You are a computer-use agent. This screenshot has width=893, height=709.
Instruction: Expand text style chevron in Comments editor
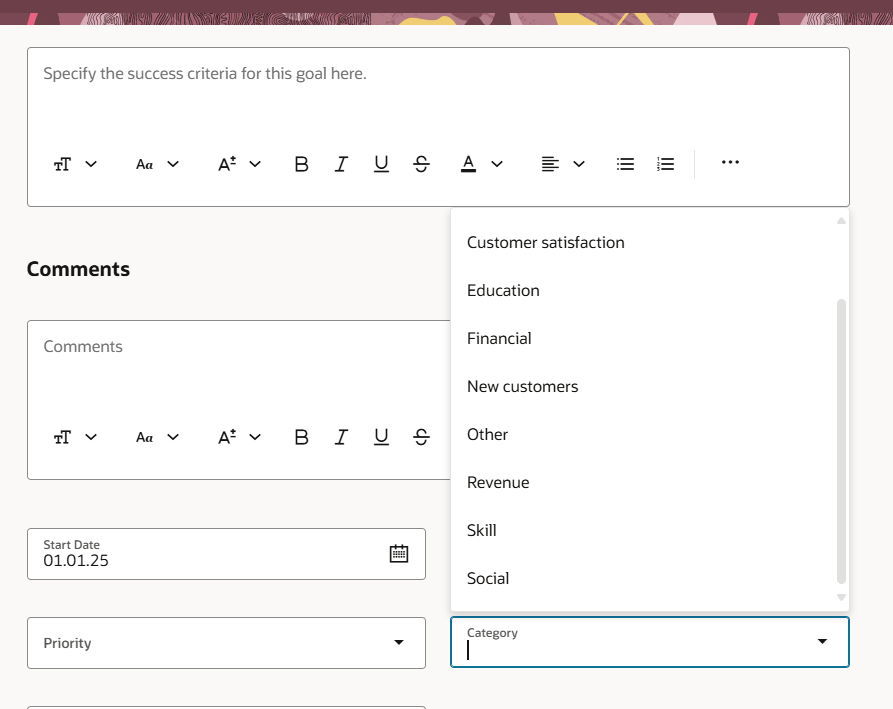point(91,437)
